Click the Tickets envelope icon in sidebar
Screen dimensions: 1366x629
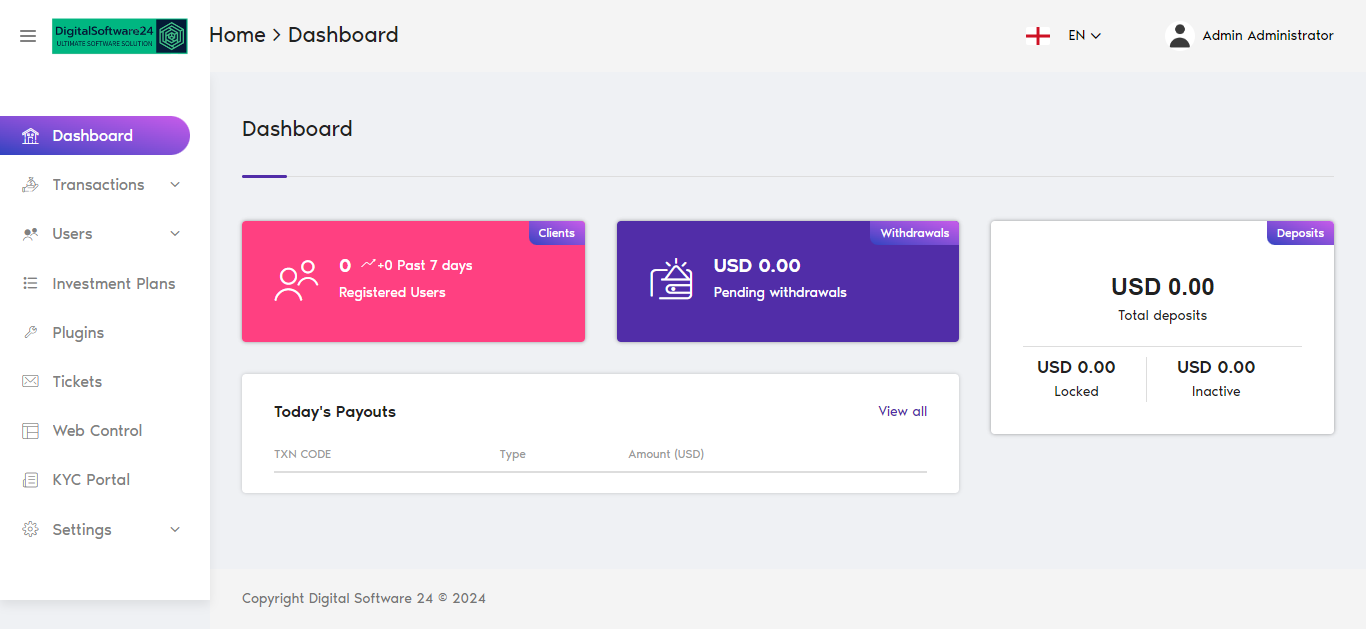tap(30, 382)
